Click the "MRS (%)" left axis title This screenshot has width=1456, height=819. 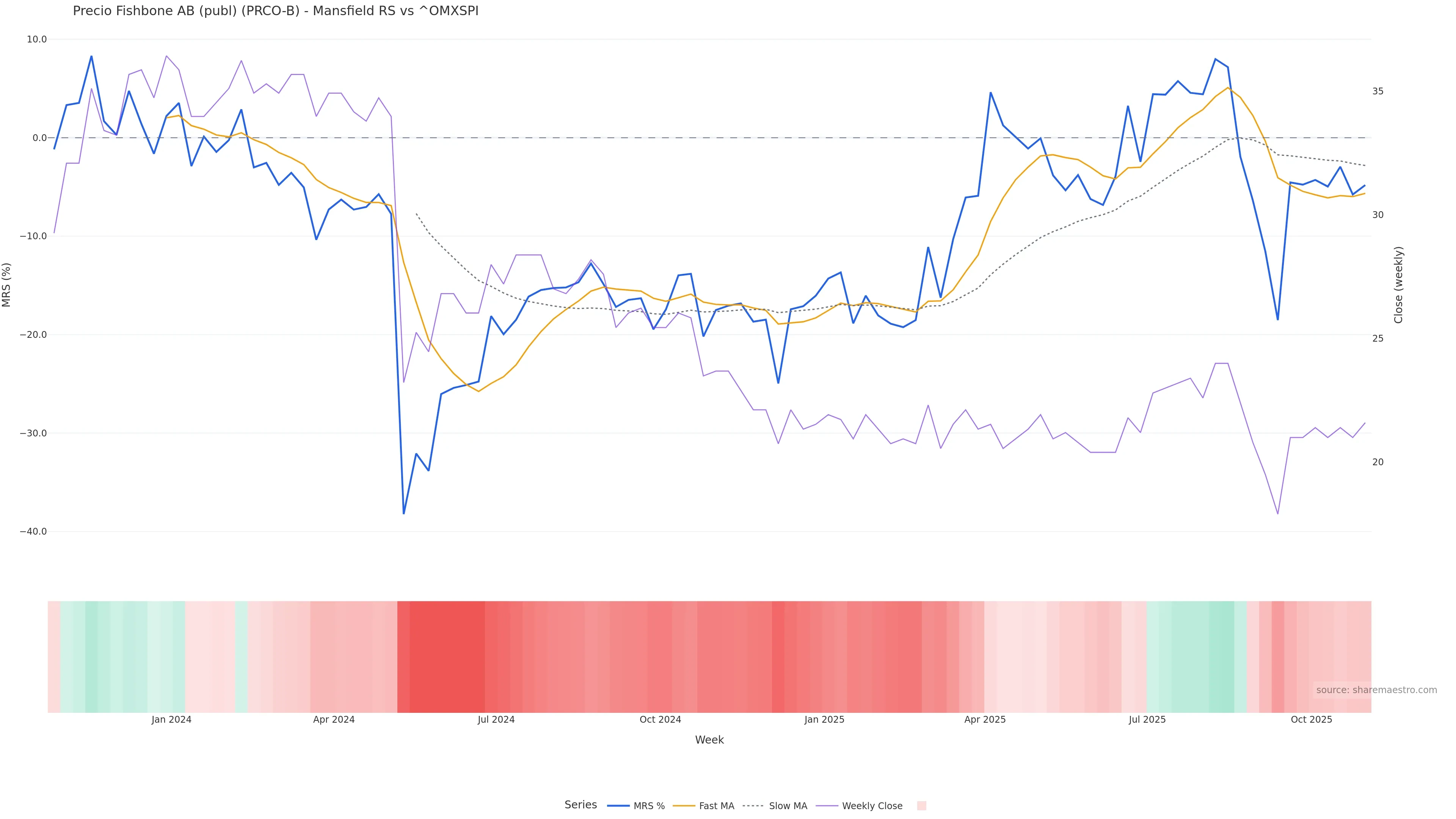[7, 285]
